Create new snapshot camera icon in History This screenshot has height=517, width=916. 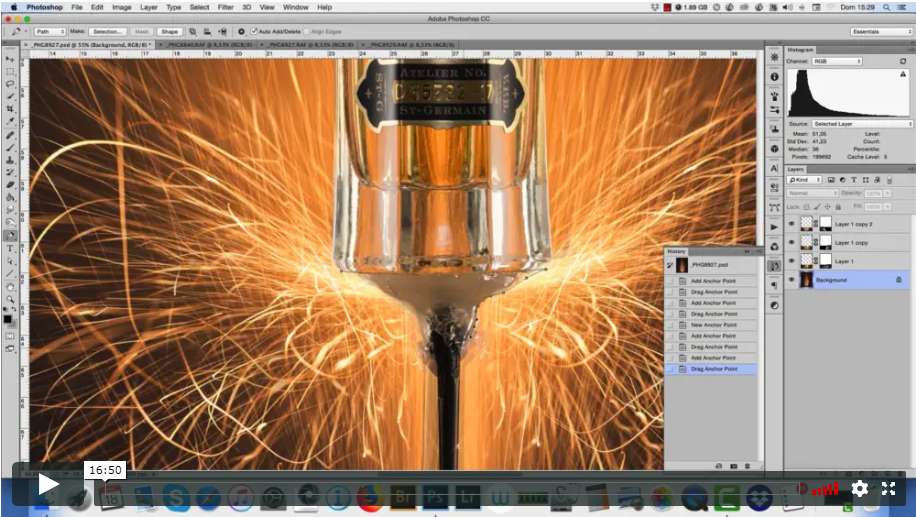pyautogui.click(x=733, y=466)
